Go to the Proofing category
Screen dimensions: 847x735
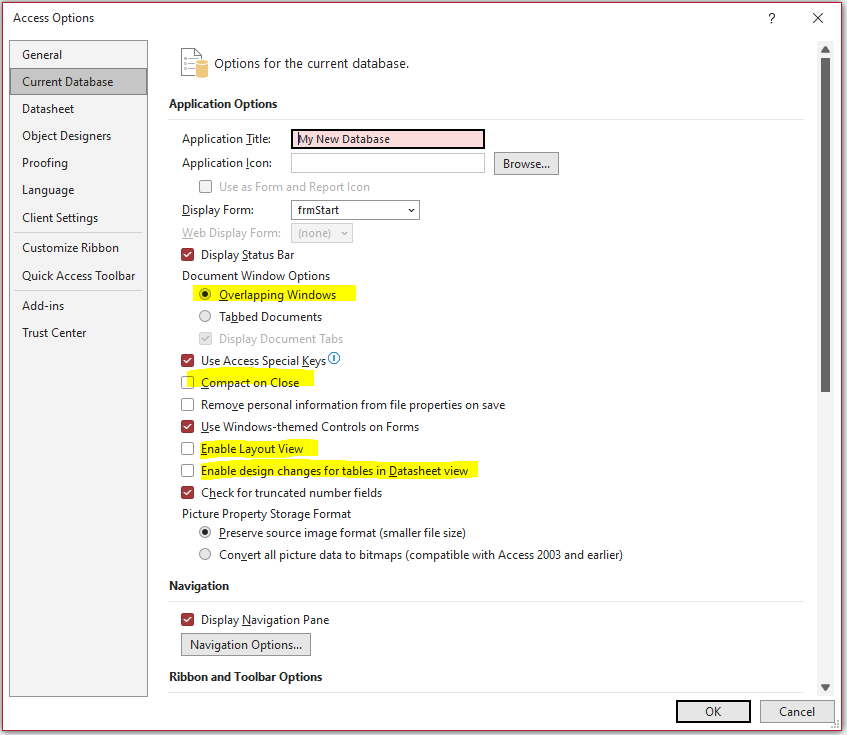click(x=78, y=163)
